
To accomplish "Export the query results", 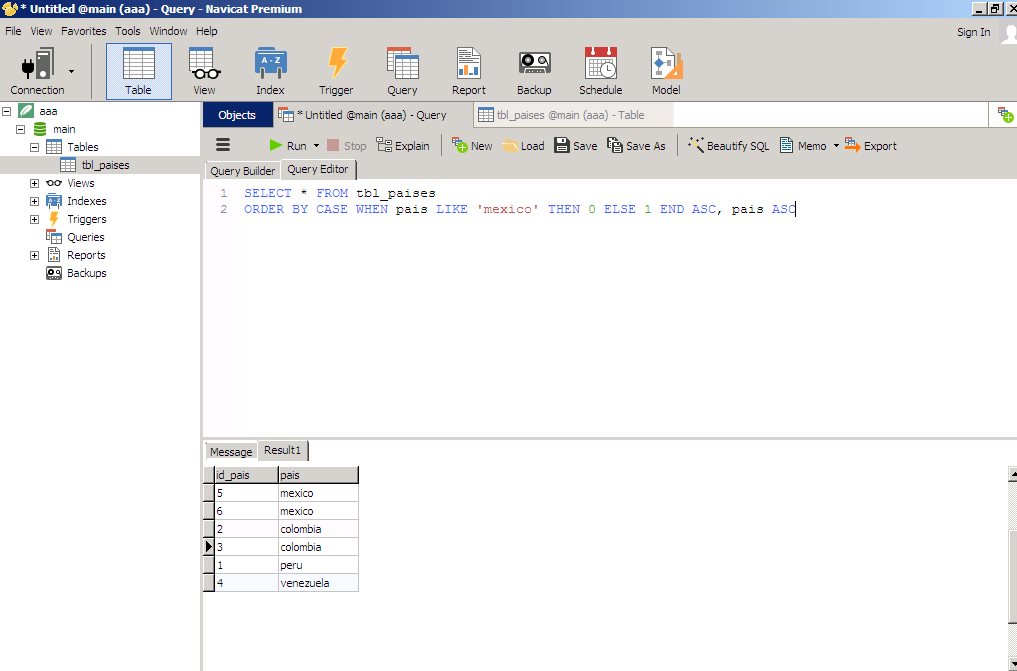I will coord(871,146).
